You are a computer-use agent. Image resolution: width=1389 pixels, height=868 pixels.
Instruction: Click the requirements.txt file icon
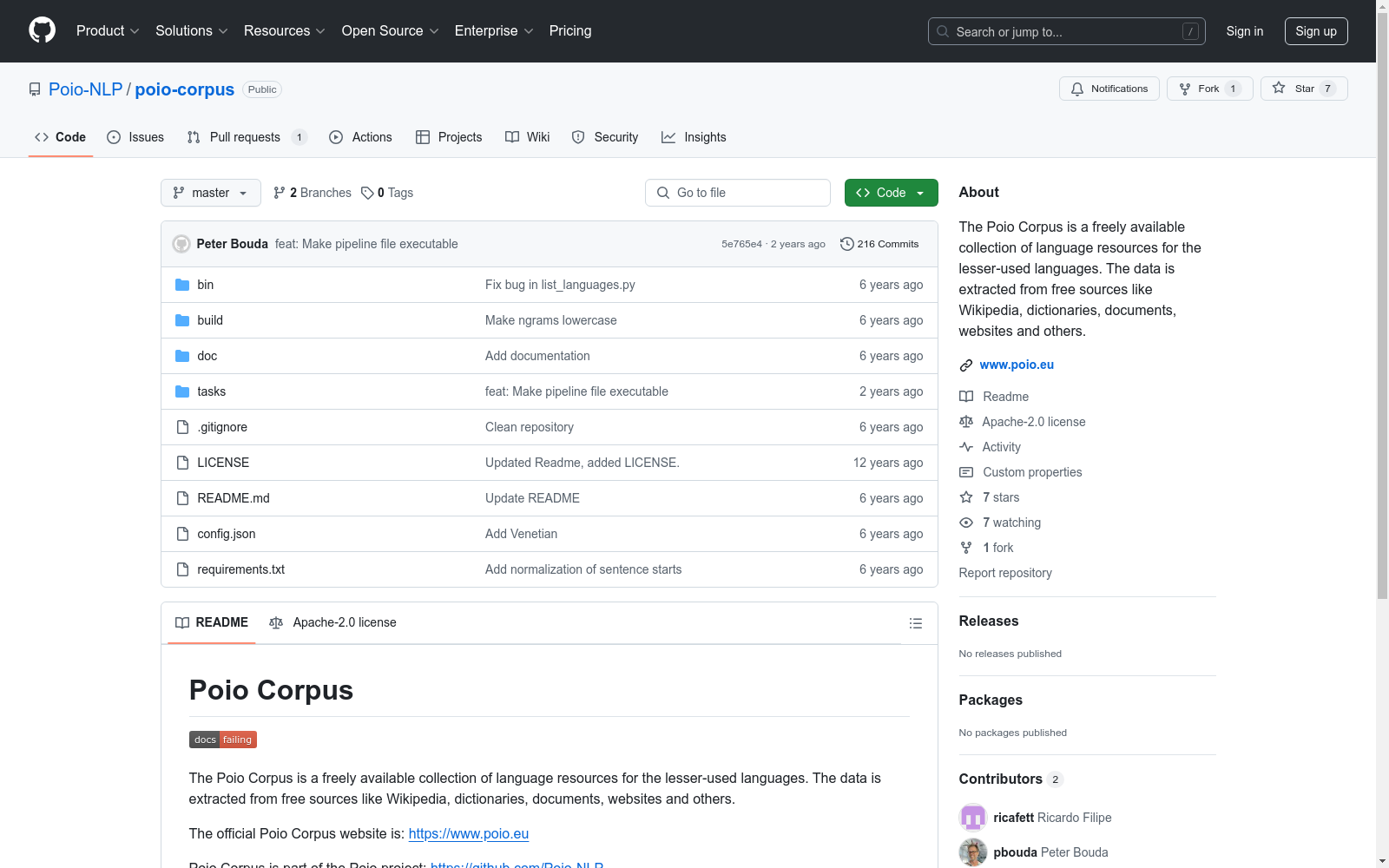182,569
